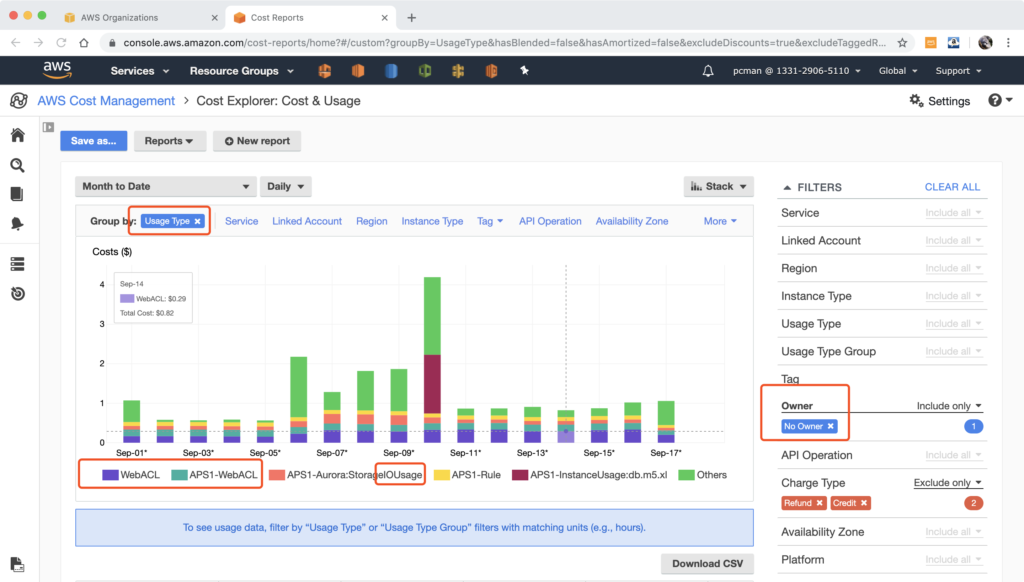Close the Cost Reports browser tab
Screen dimensions: 1024x582
pyautogui.click(x=385, y=18)
